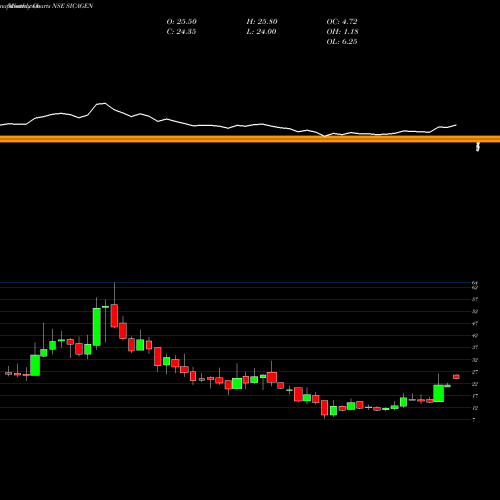Click the price axis label '57'
500x500 pixels.
coord(475,299)
